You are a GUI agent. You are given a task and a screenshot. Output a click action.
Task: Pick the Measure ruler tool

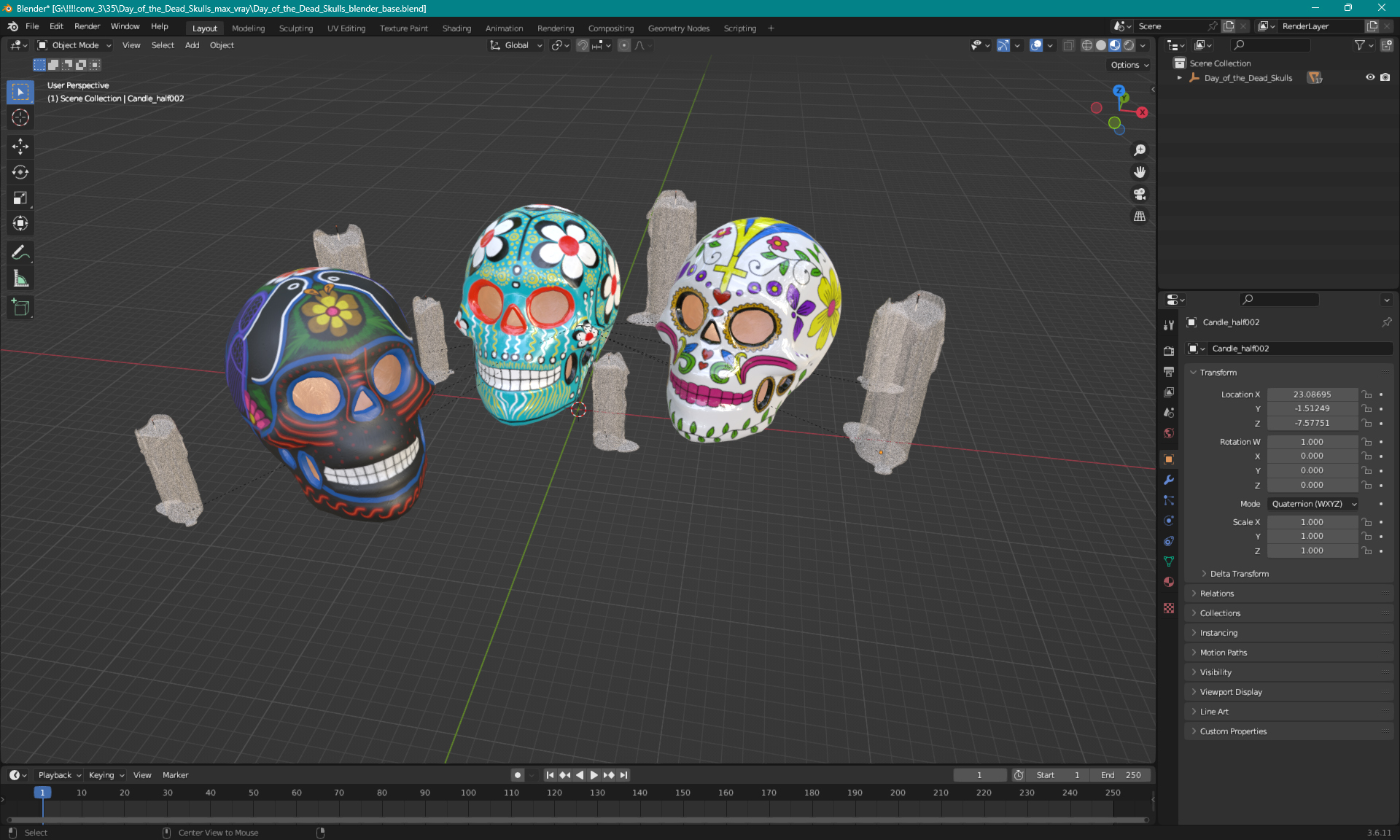(x=20, y=279)
